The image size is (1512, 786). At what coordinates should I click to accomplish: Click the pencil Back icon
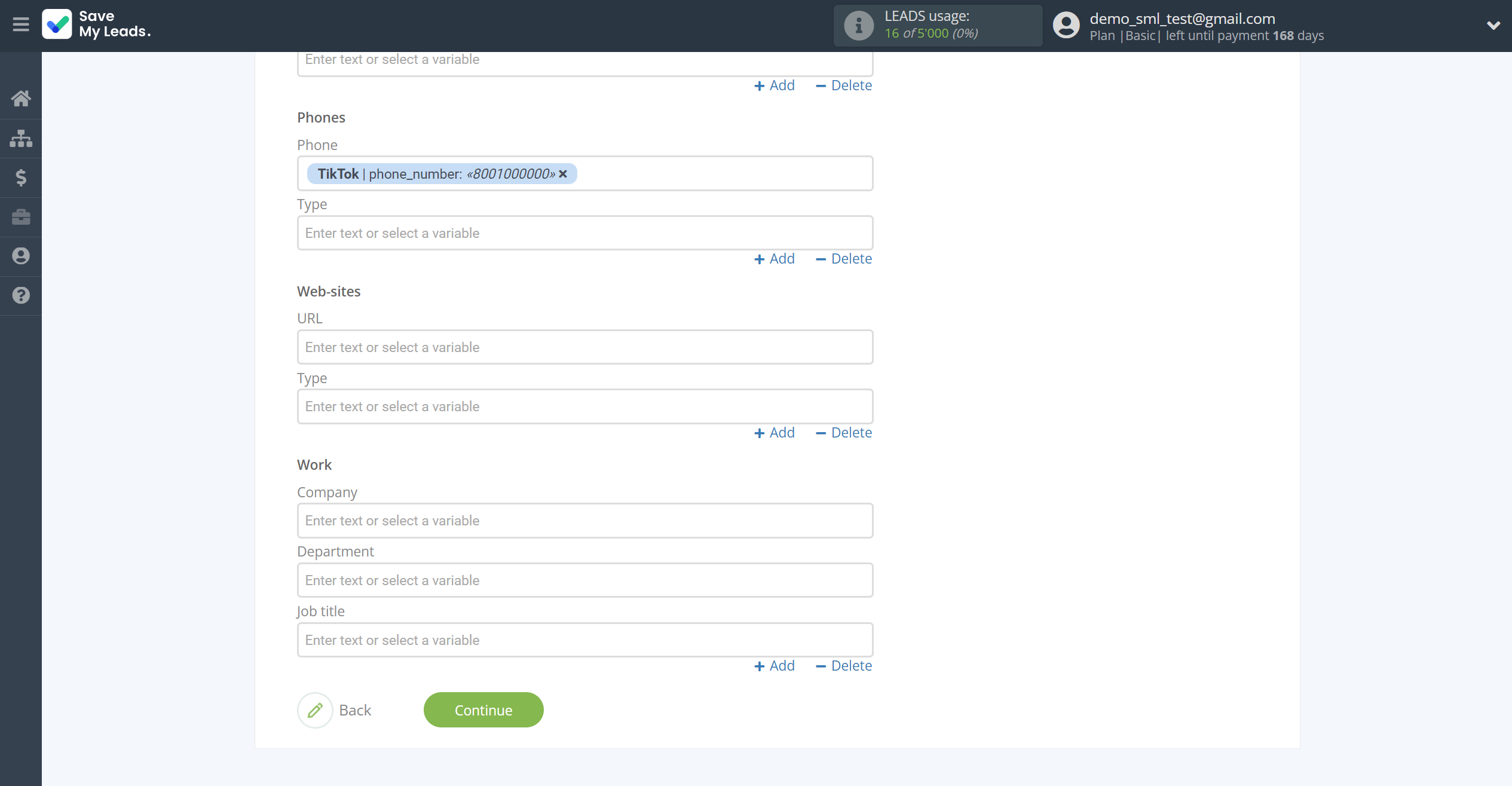click(x=315, y=710)
